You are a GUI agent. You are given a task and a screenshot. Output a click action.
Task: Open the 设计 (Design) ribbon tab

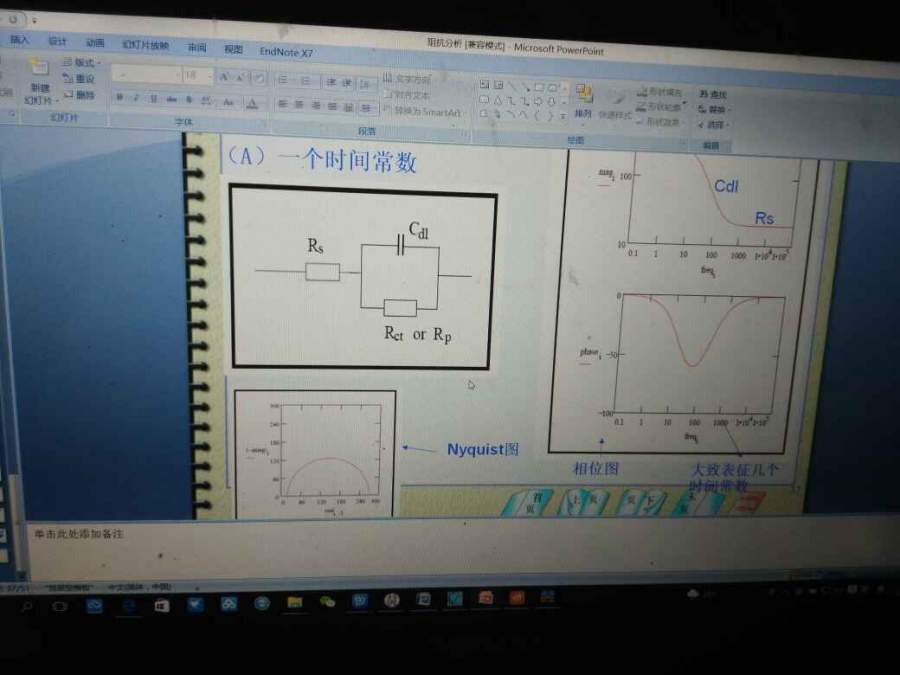57,41
